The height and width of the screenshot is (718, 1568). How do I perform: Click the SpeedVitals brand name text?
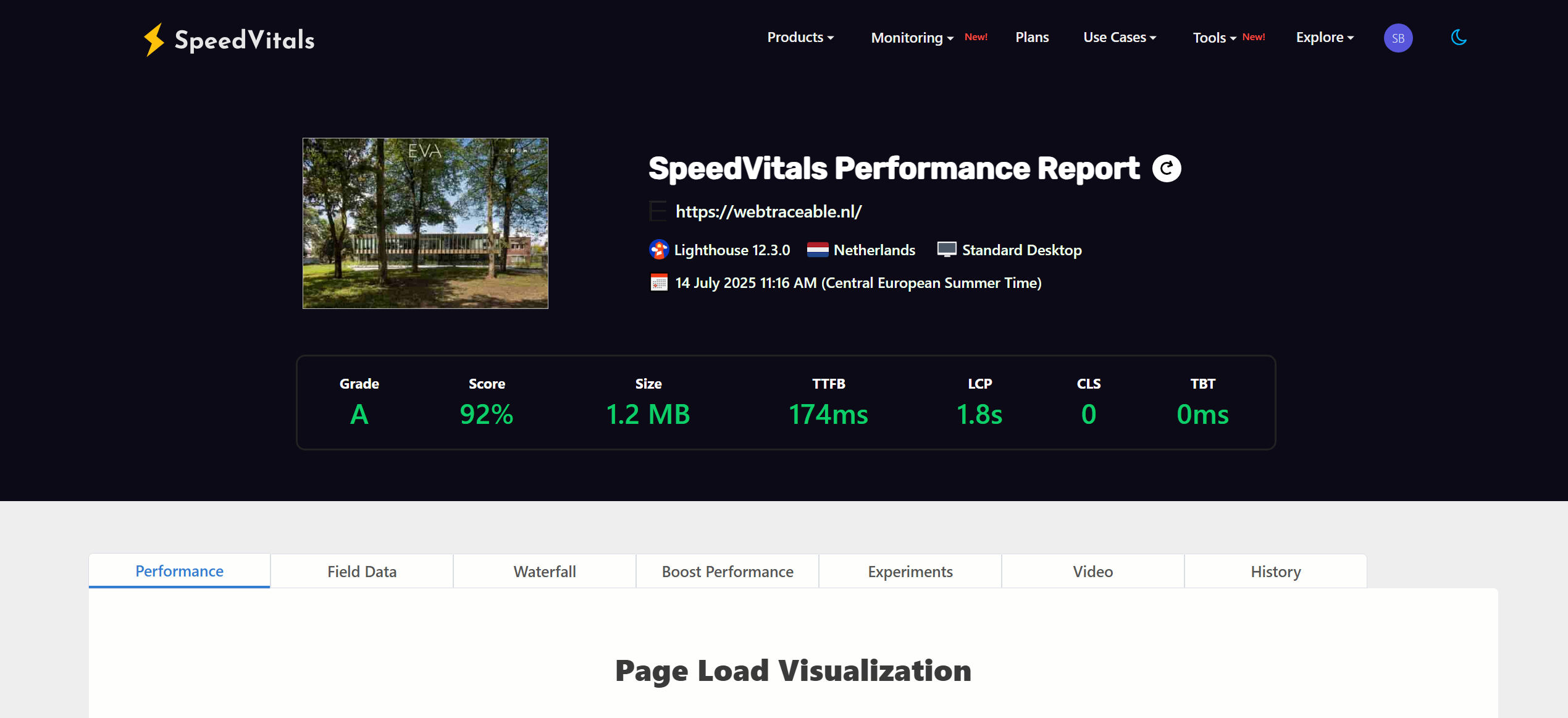point(245,40)
